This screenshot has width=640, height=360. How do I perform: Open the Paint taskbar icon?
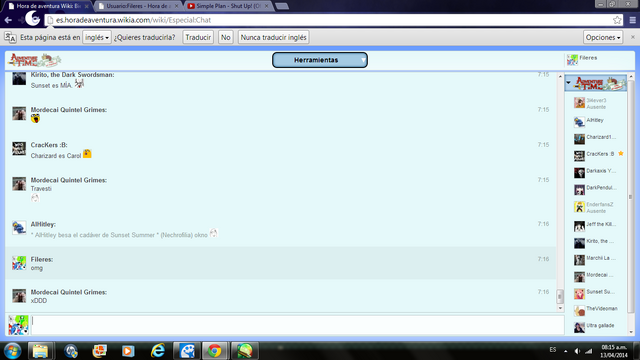187,351
